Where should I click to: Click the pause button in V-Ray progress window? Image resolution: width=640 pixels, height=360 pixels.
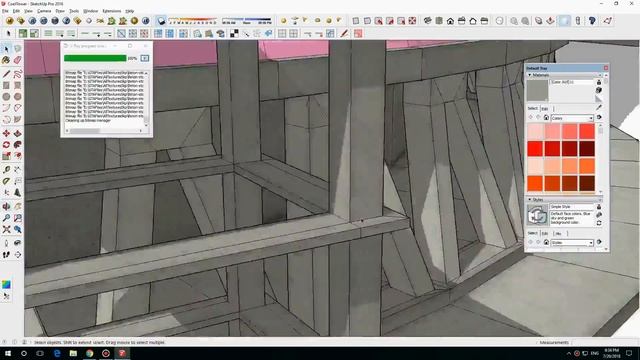click(x=144, y=58)
